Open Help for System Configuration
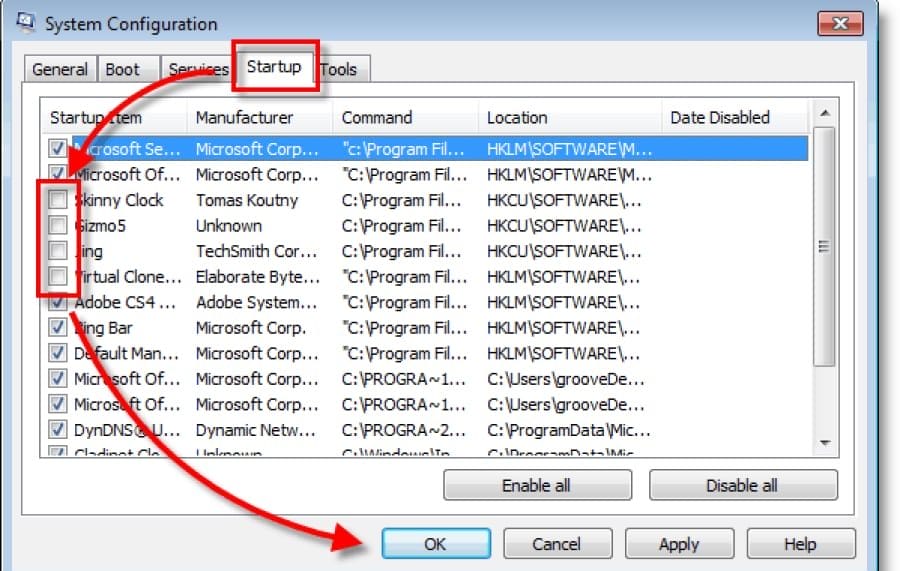900x571 pixels. (801, 543)
